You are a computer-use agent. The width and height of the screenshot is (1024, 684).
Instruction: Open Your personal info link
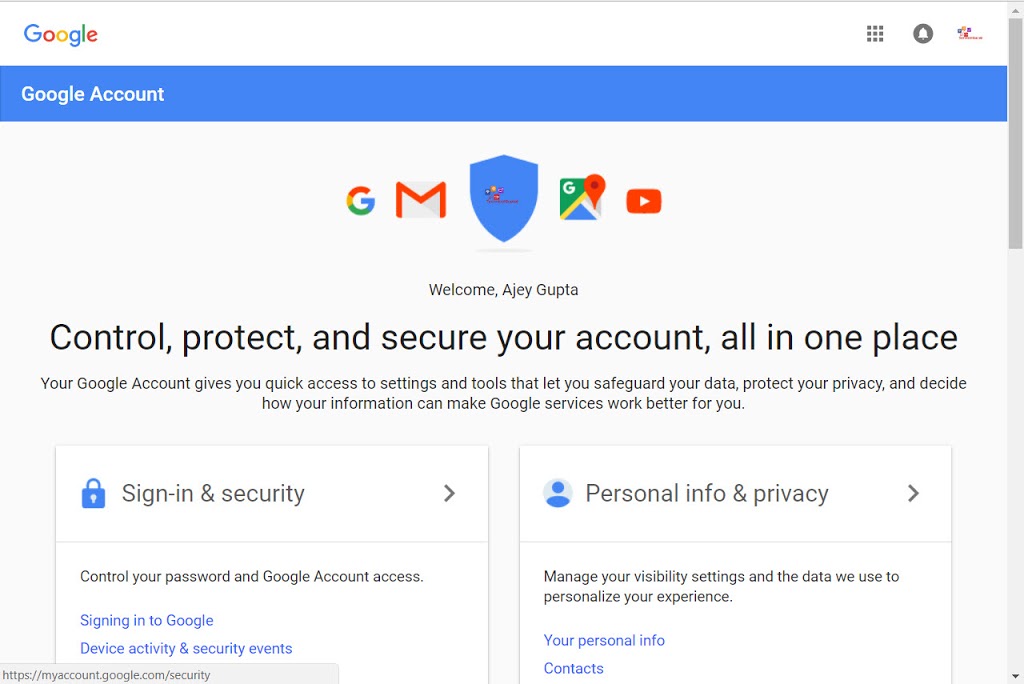coord(604,640)
